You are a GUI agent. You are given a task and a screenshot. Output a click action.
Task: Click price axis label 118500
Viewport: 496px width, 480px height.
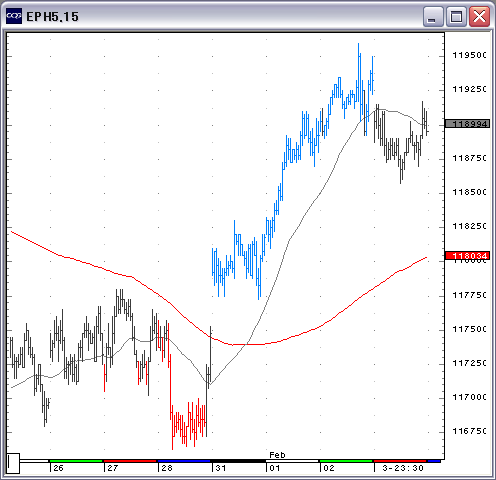[469, 192]
